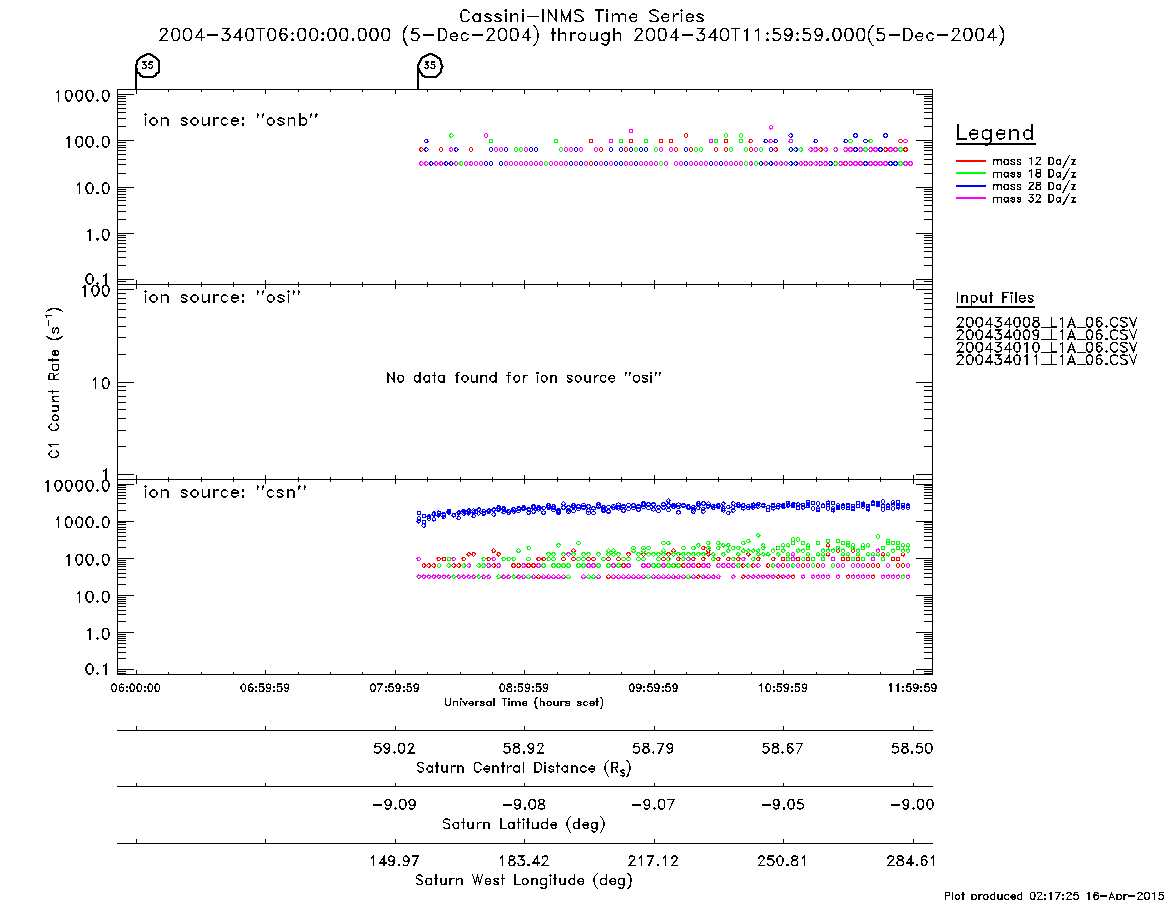The width and height of the screenshot is (1165, 900).
Task: Click the ion source "csn" panel label
Action: point(225,492)
